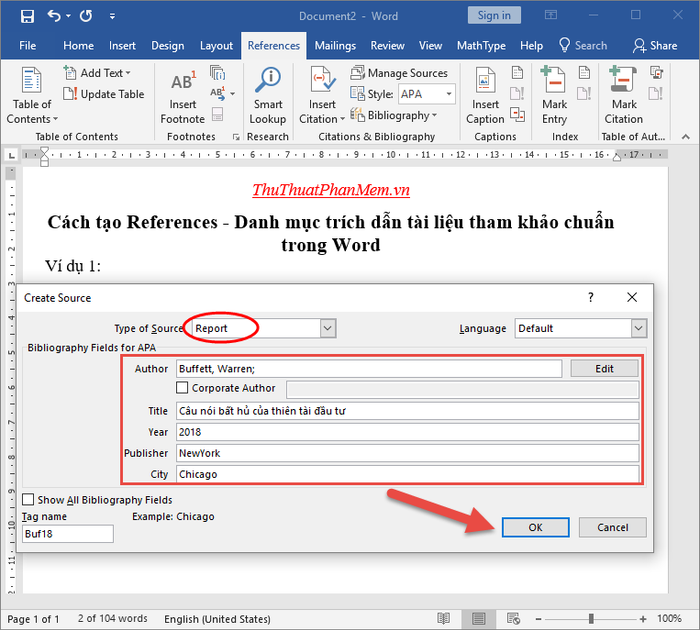700x630 pixels.
Task: Click Update Table of Authorities icon
Action: click(x=656, y=93)
